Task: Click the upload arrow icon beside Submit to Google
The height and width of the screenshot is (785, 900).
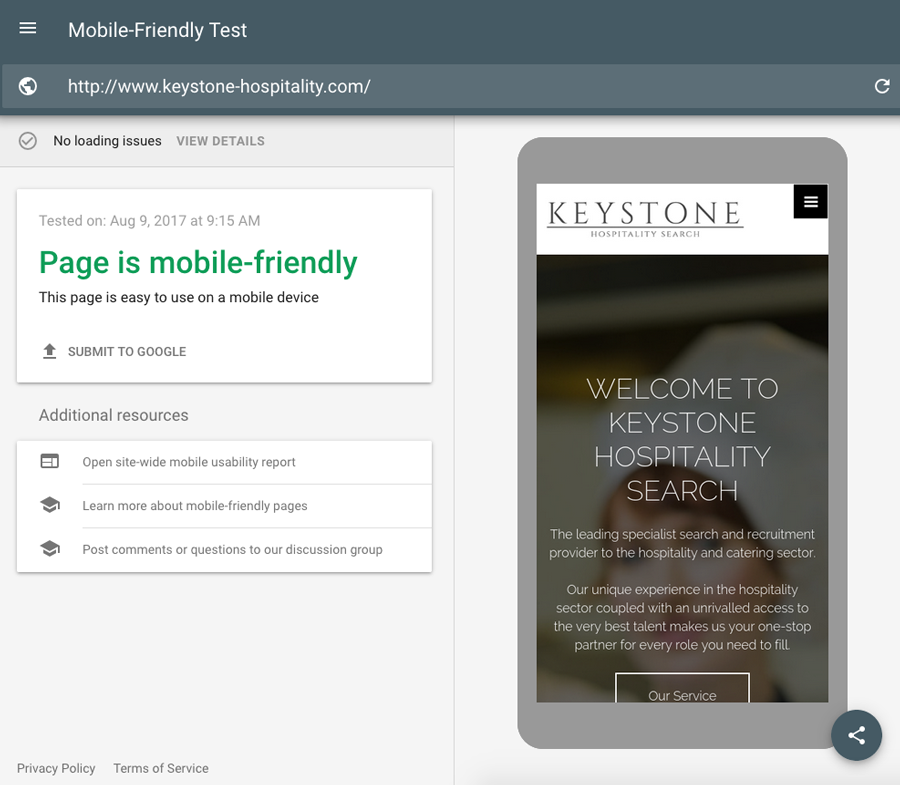Action: (x=49, y=351)
